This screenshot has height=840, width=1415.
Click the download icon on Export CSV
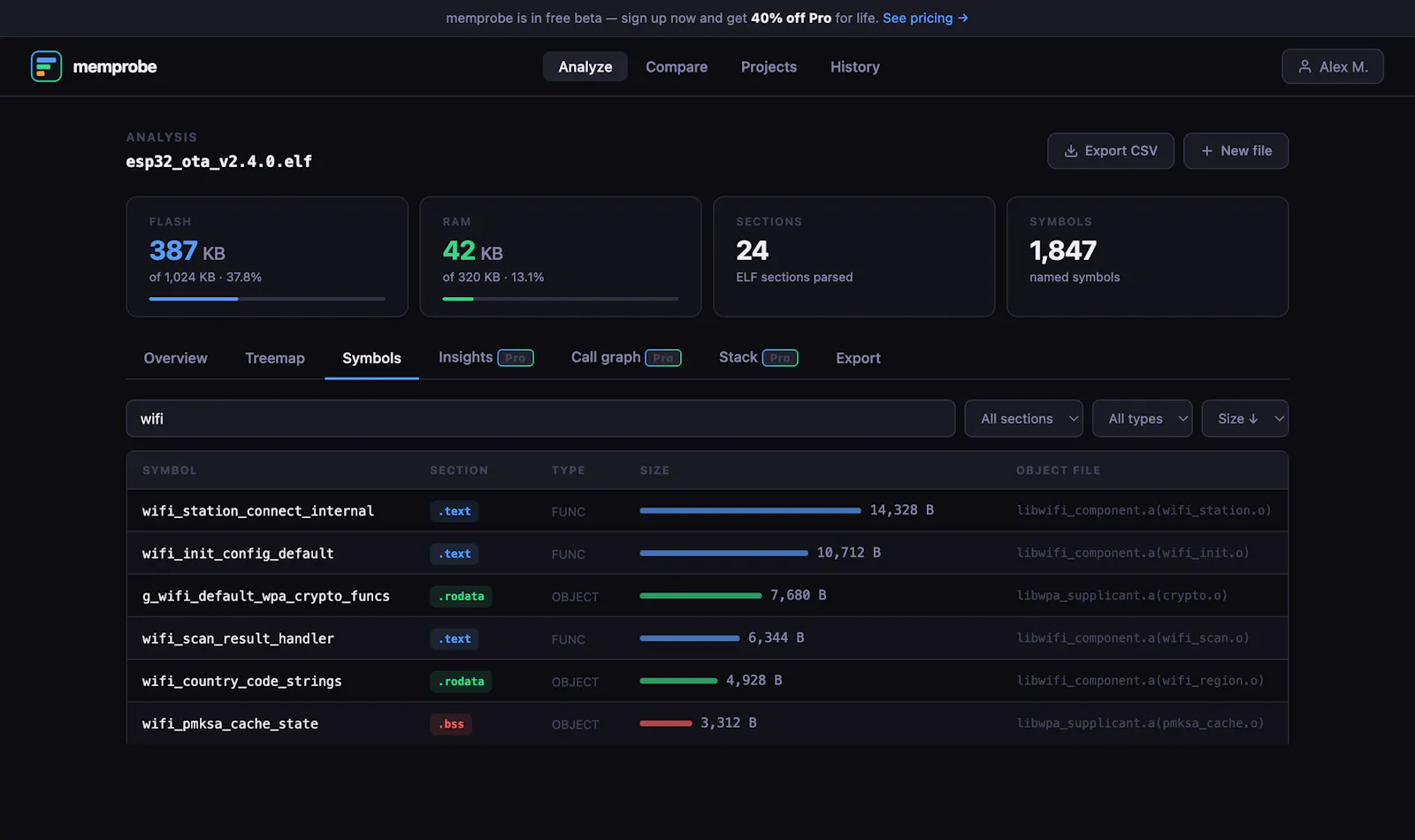(1071, 151)
